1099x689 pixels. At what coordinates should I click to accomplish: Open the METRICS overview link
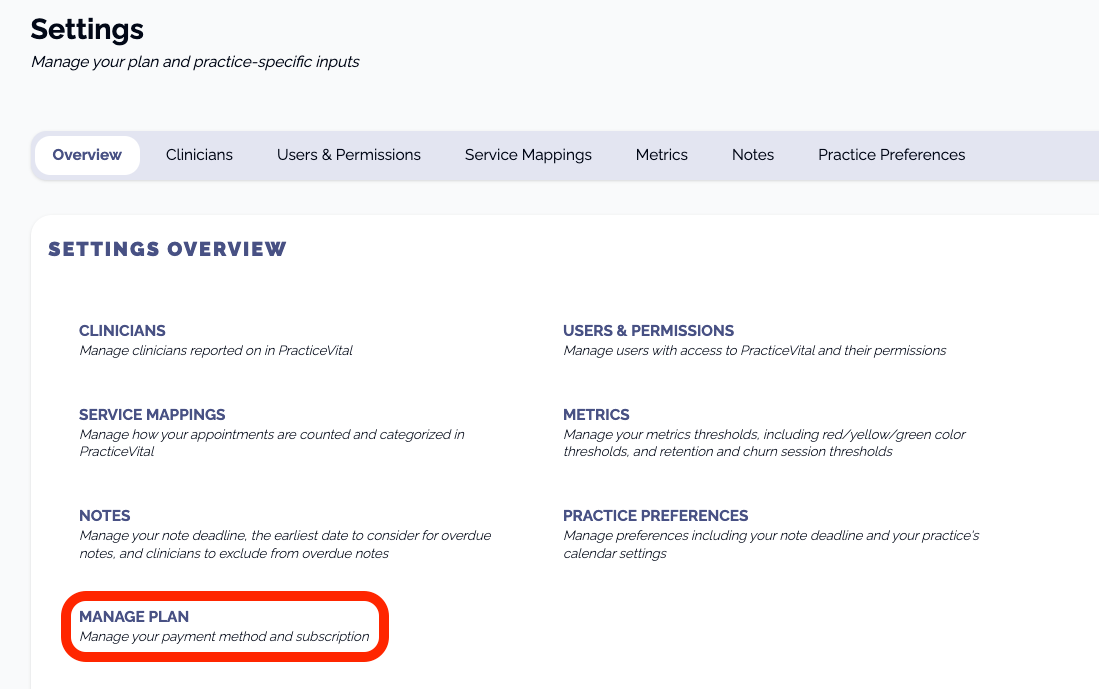(x=596, y=415)
